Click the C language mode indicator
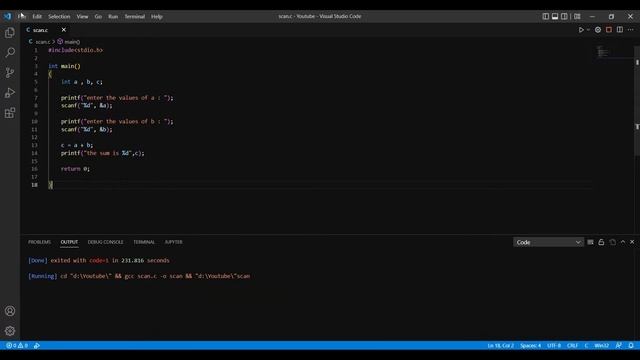The image size is (640, 360). [x=586, y=345]
